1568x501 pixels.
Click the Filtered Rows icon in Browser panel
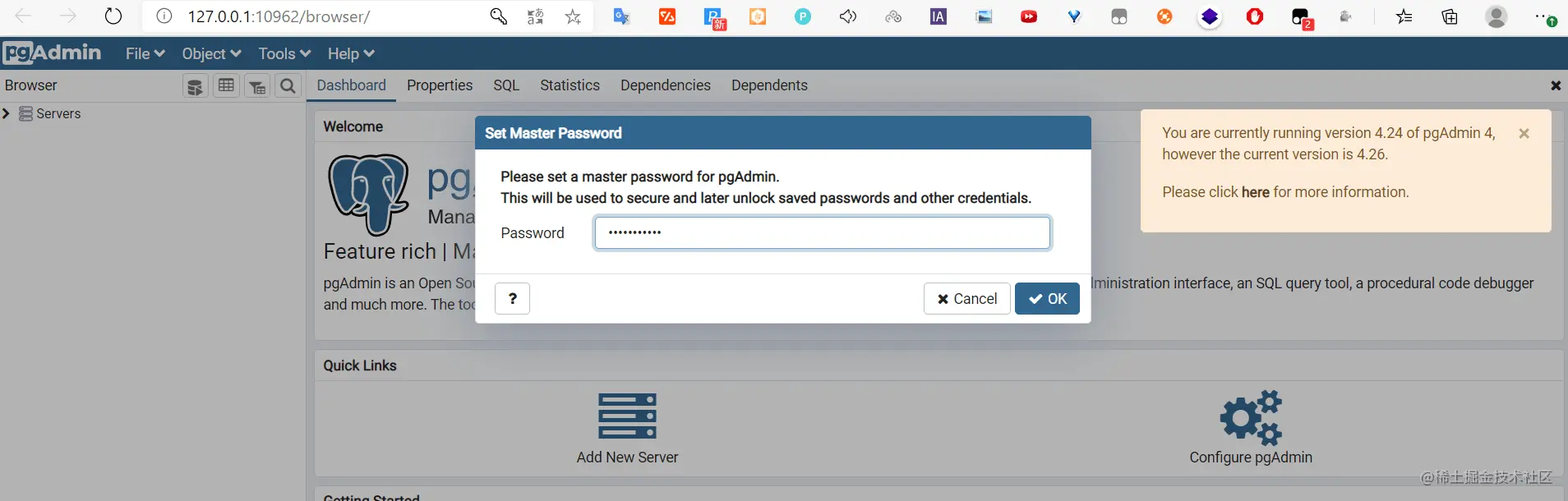(x=257, y=86)
